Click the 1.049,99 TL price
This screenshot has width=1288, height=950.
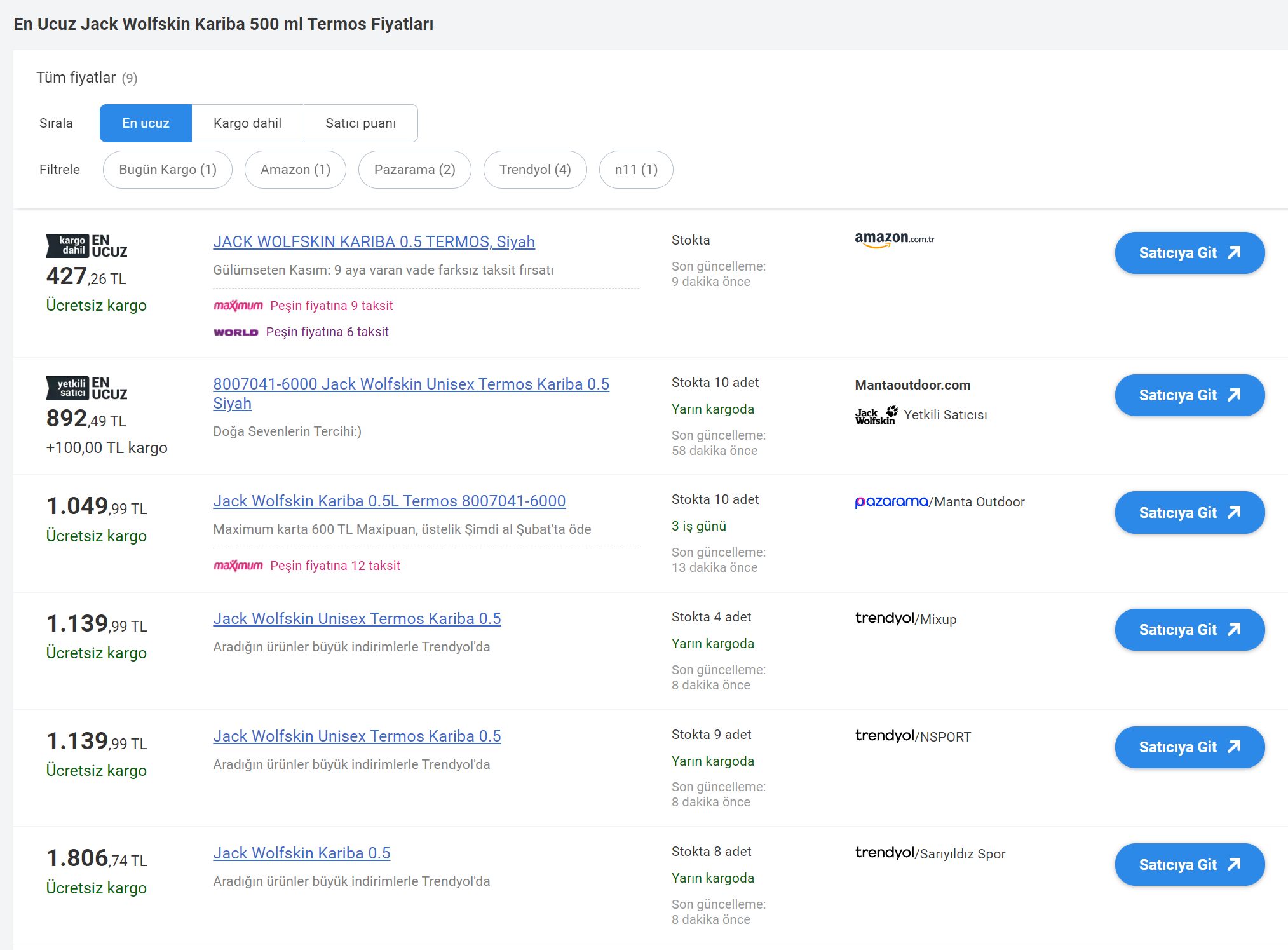[x=97, y=506]
